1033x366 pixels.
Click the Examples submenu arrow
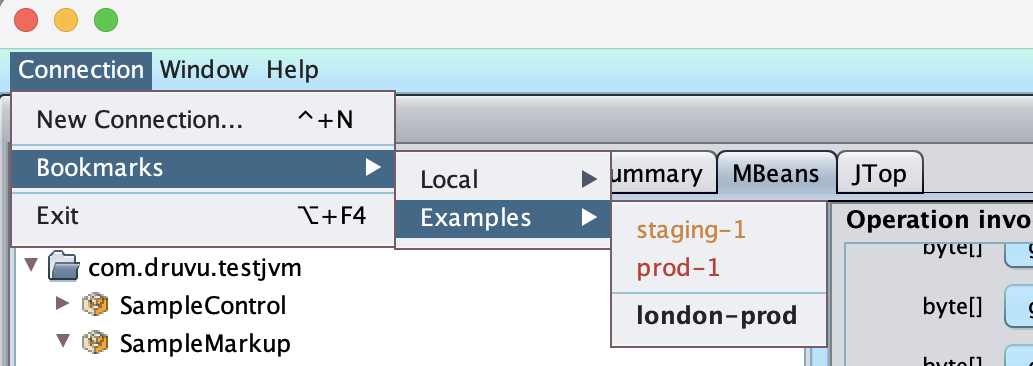click(589, 217)
